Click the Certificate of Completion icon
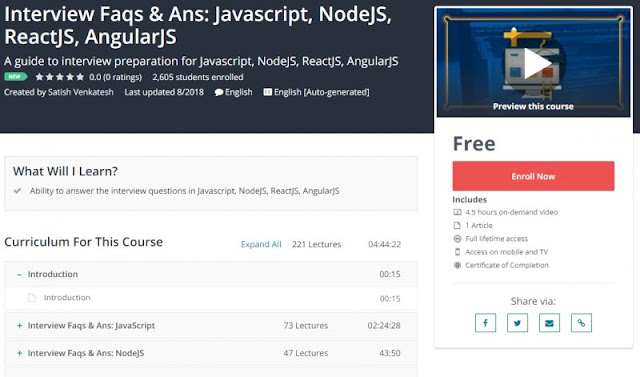 pos(457,265)
